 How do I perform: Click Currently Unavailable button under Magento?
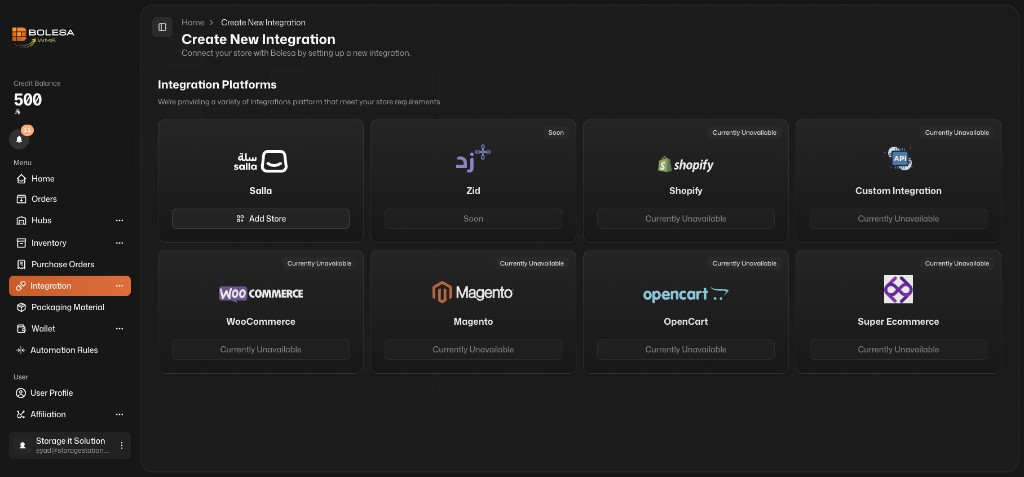[473, 350]
